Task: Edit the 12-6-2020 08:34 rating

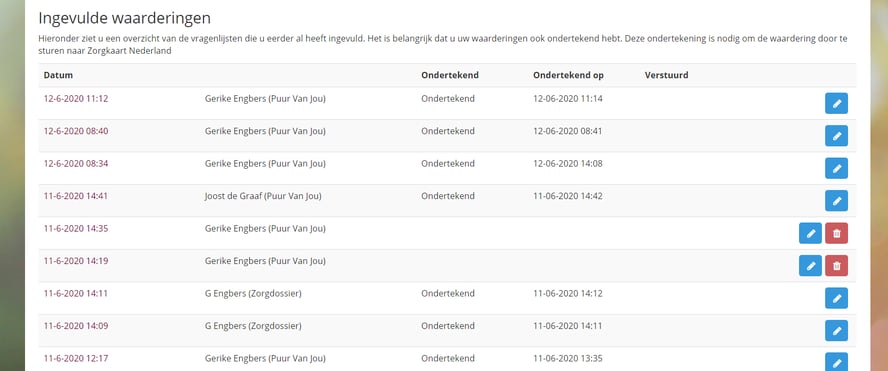Action: coord(836,168)
